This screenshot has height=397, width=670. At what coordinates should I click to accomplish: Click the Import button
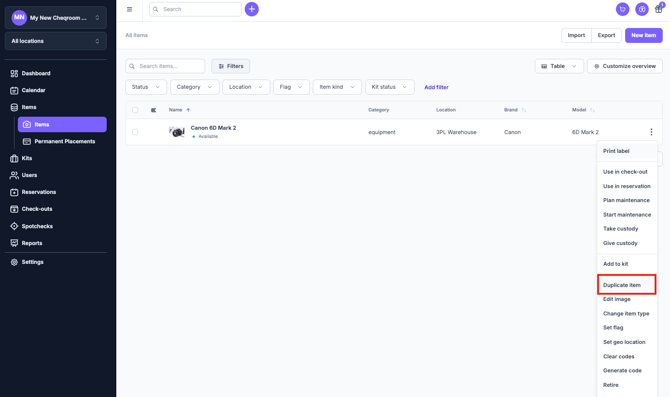point(576,35)
